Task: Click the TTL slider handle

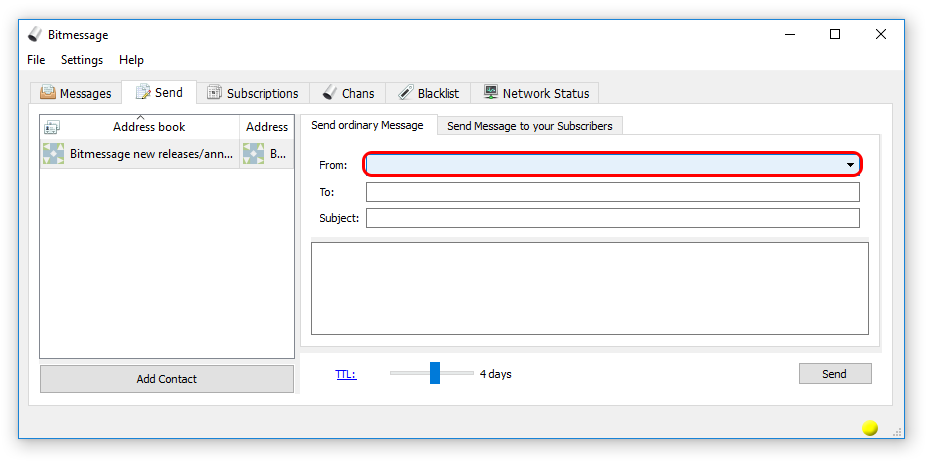Action: coord(435,373)
